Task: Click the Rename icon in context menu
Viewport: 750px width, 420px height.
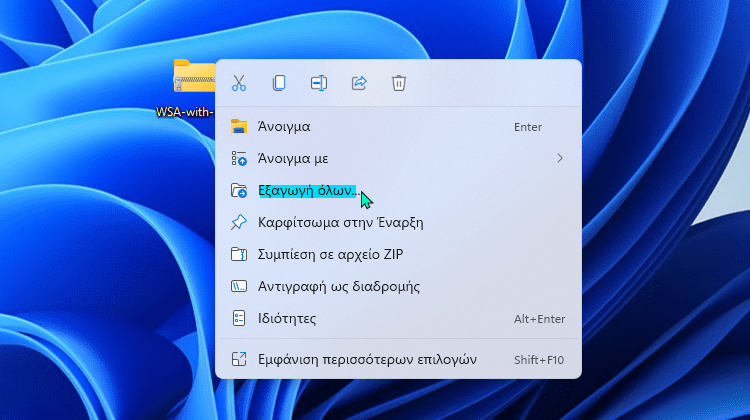Action: click(x=319, y=83)
